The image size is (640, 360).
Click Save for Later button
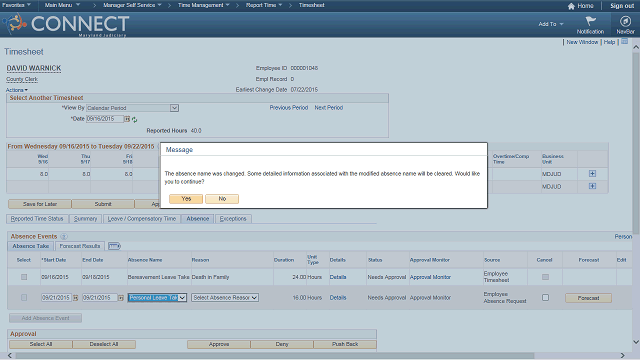(x=40, y=204)
